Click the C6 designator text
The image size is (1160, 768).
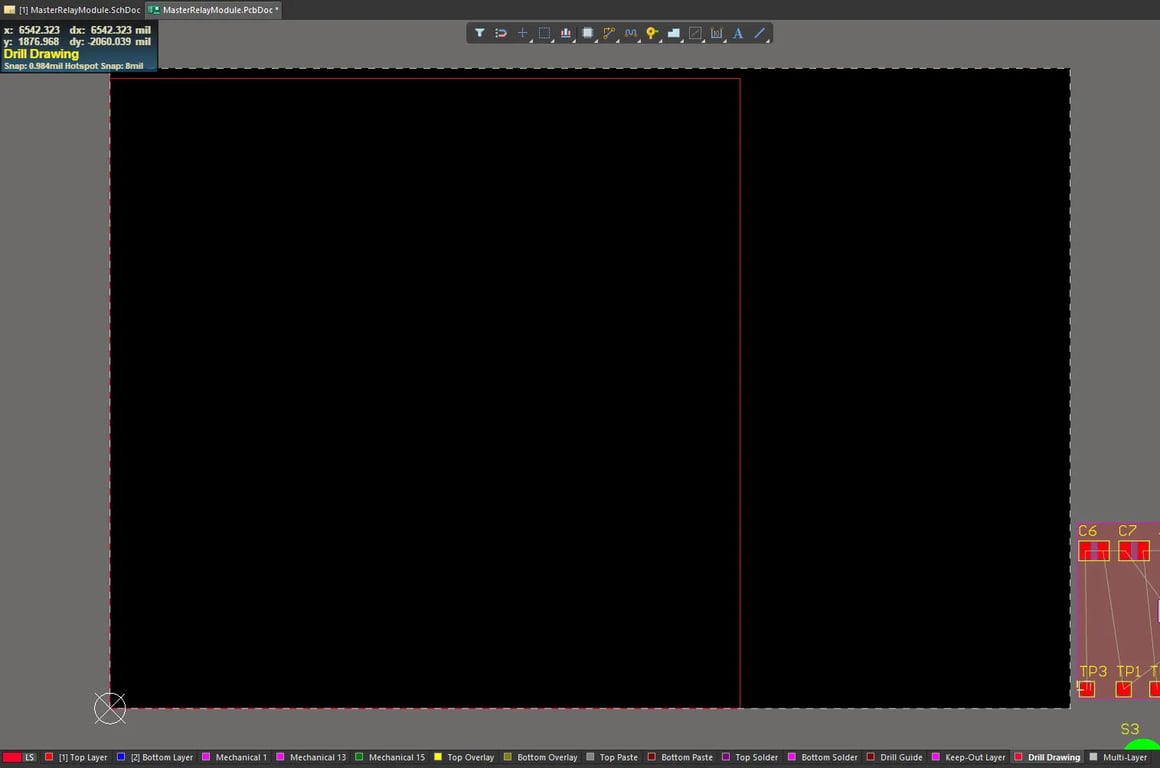[1088, 530]
